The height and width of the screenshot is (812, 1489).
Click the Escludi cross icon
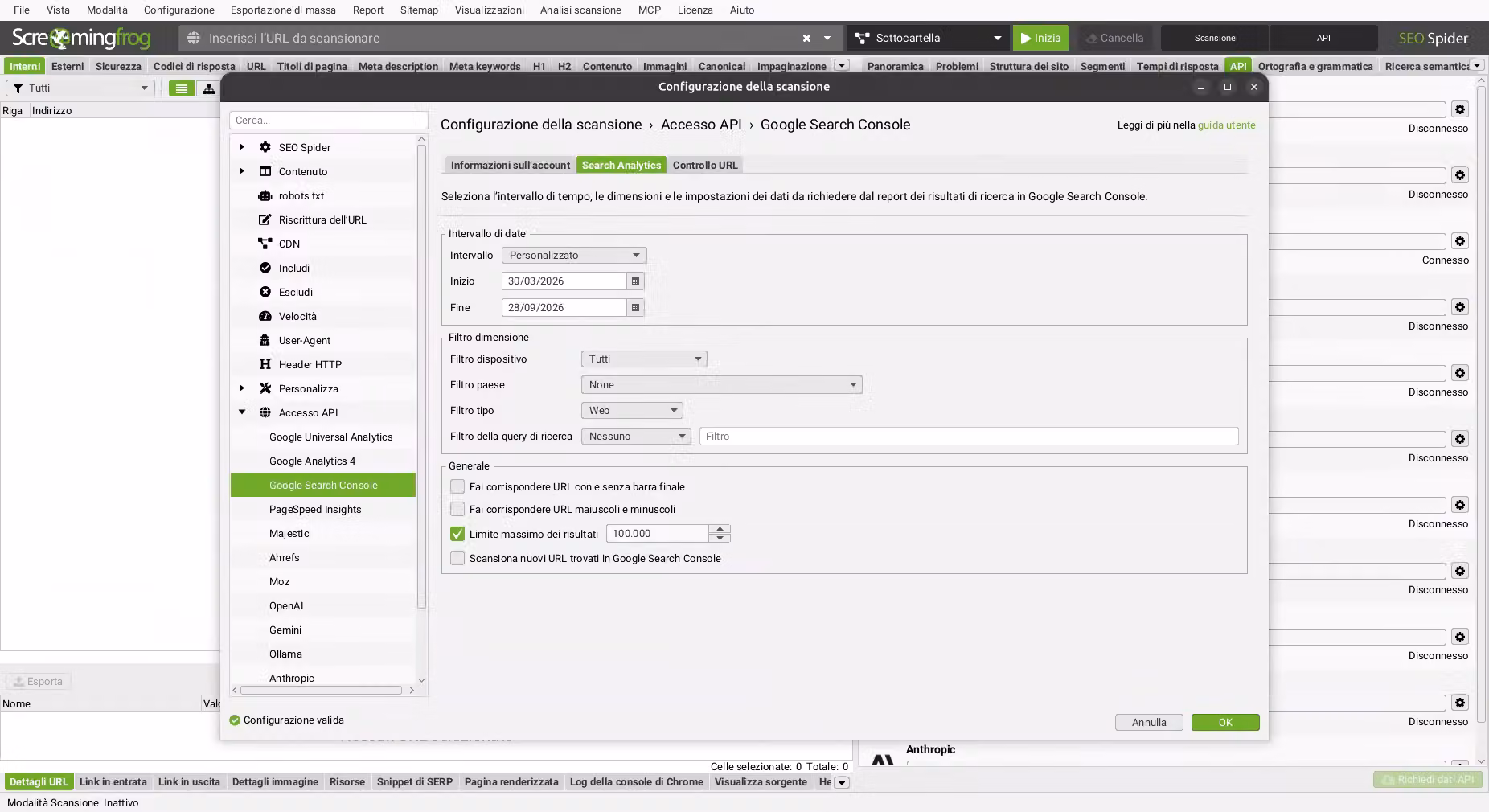(265, 292)
